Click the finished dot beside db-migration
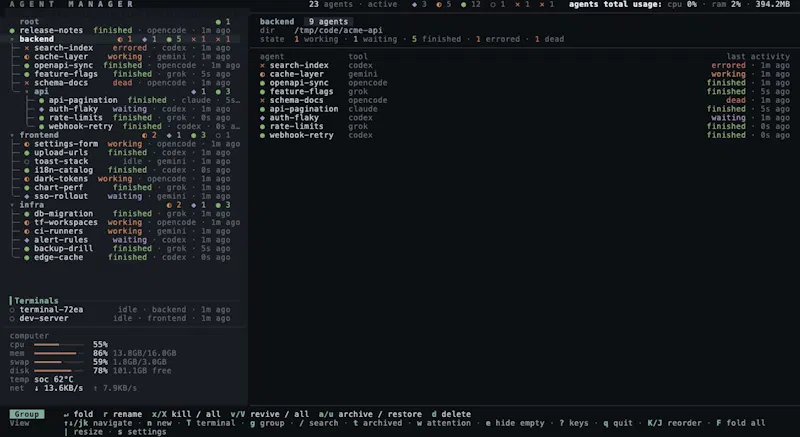The height and width of the screenshot is (437, 800). [x=27, y=214]
